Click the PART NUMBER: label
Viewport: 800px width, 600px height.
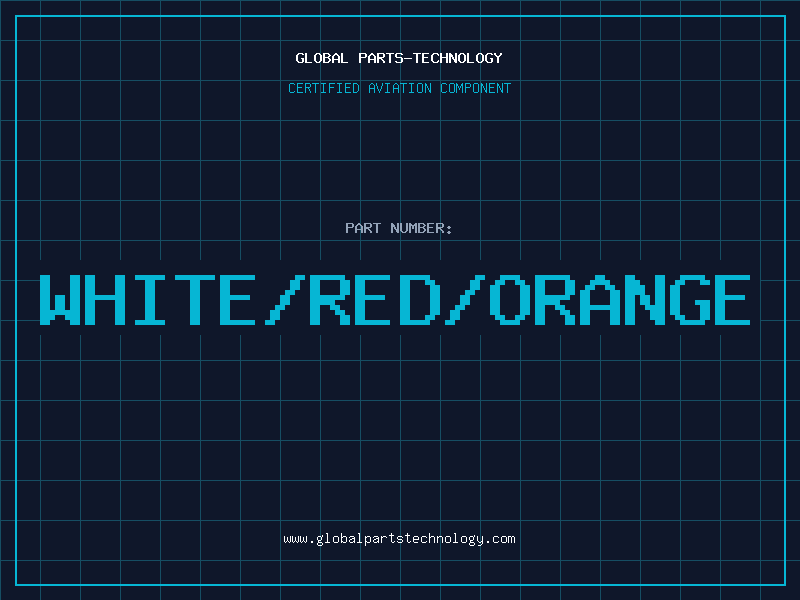[399, 228]
